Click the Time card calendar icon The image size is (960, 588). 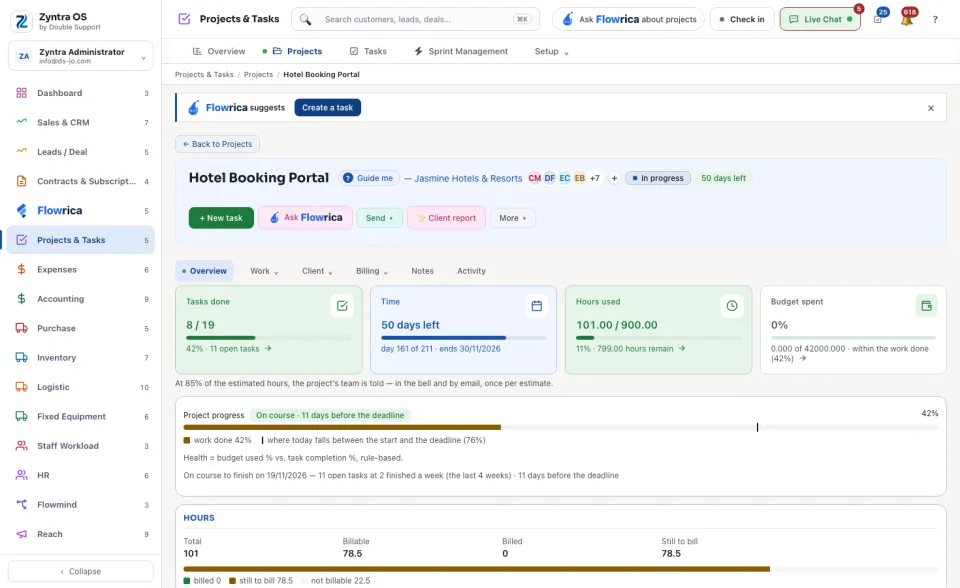tap(537, 306)
